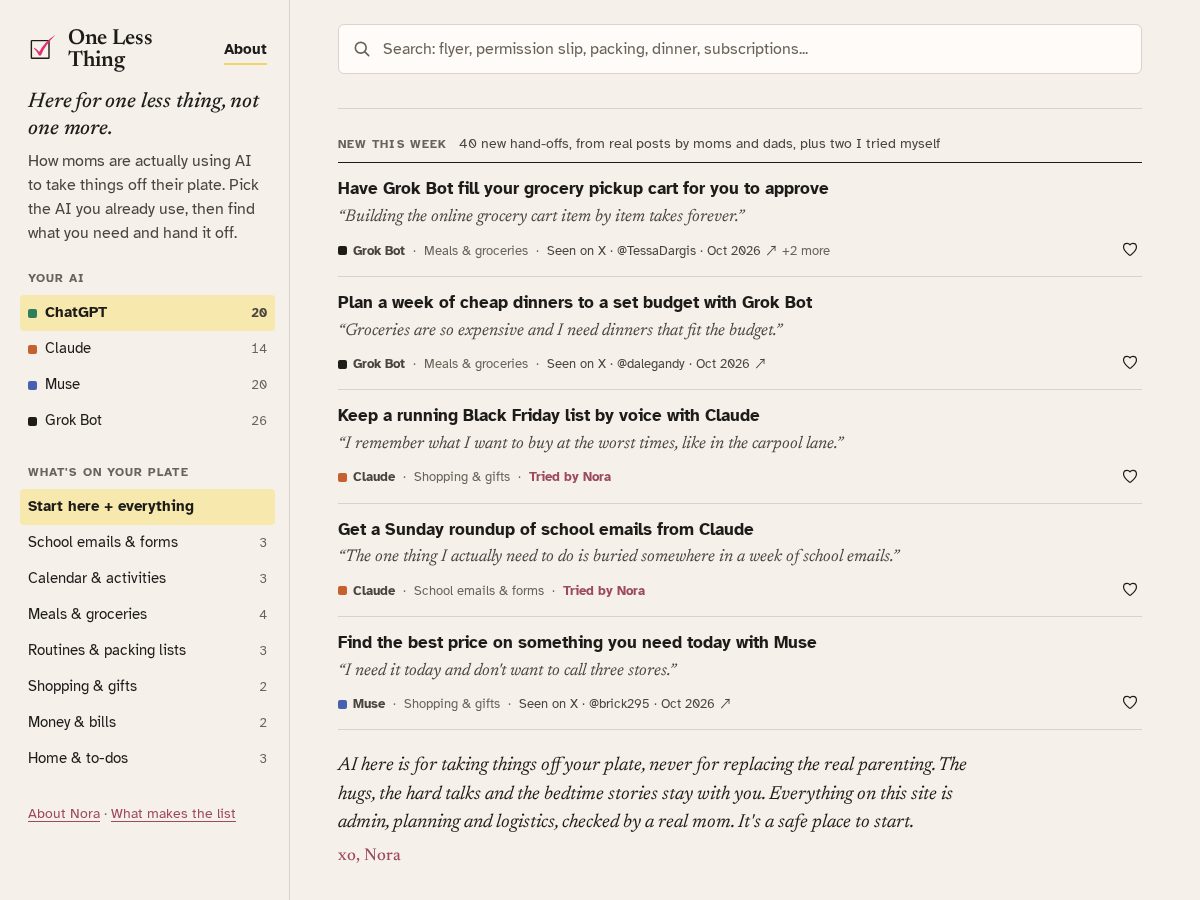Select the Home & to-dos category
Viewport: 1200px width, 900px height.
coord(147,759)
